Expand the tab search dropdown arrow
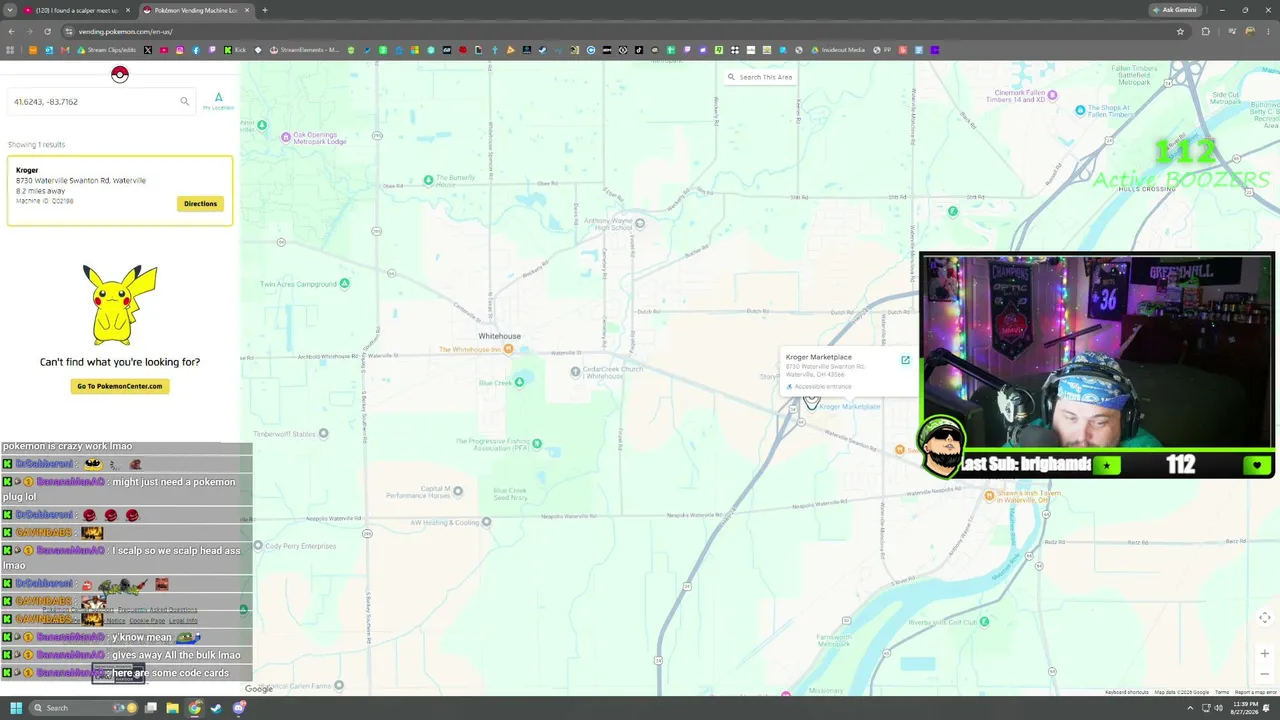The width and height of the screenshot is (1280, 720). coord(10,10)
